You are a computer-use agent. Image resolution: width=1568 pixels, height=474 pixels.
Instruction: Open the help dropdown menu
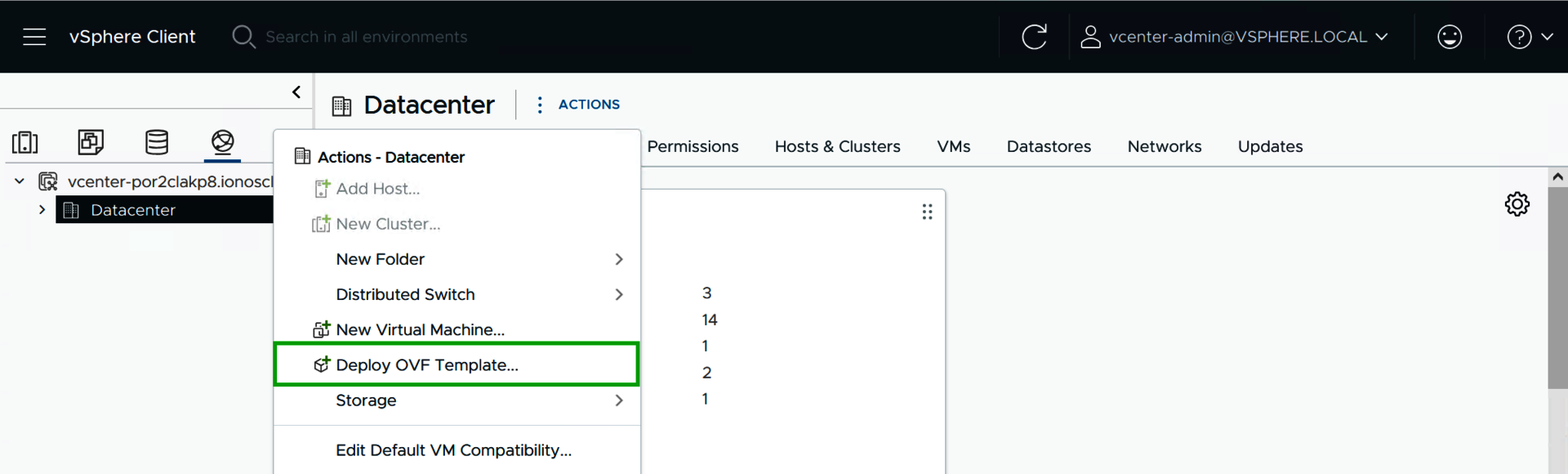[1529, 37]
